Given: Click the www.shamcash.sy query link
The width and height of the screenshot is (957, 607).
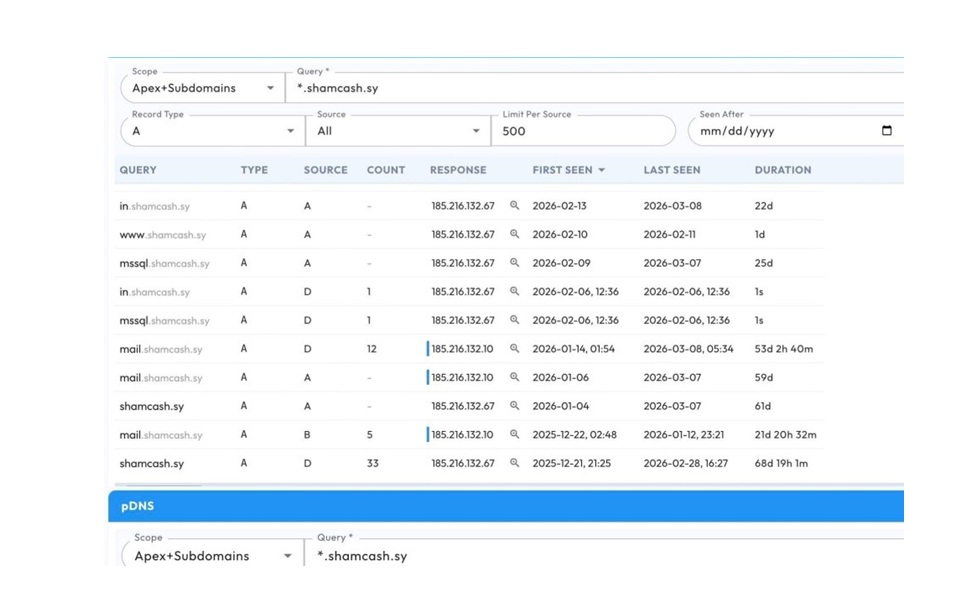Looking at the screenshot, I should pos(162,235).
